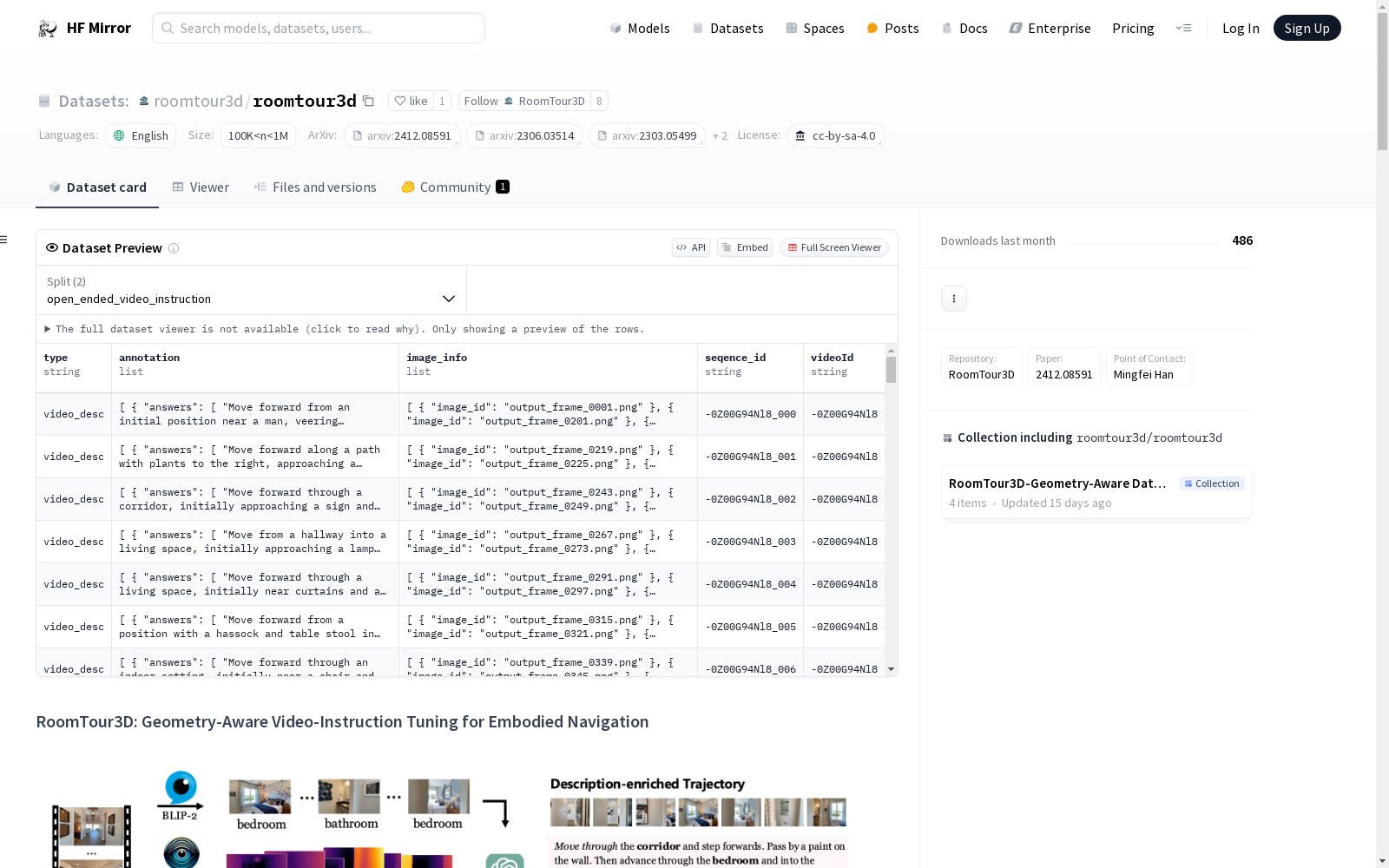The image size is (1389, 868).
Task: Select the cell -0Z00G94Nl8_003
Action: (x=751, y=542)
